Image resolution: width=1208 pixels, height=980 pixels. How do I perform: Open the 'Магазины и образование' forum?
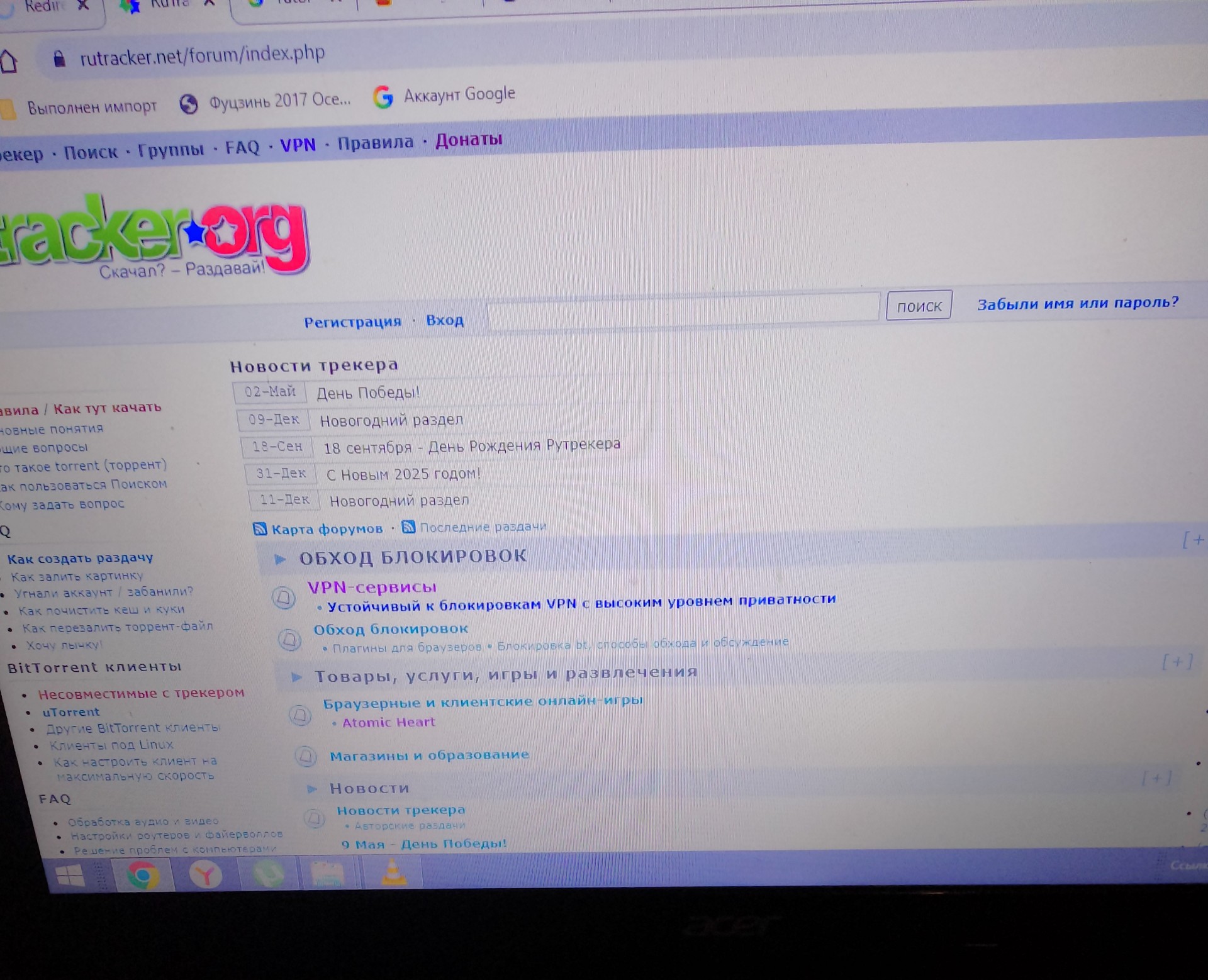pyautogui.click(x=429, y=755)
